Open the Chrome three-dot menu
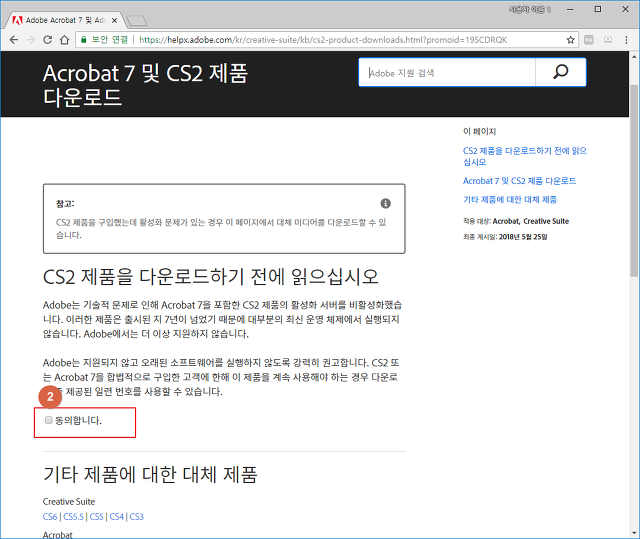Screen dimensions: 640x539 pyautogui.click(x=626, y=40)
